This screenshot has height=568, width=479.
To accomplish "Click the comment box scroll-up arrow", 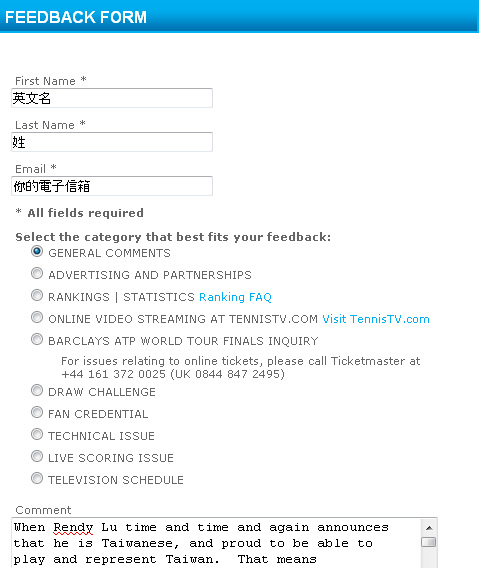I will [429, 528].
